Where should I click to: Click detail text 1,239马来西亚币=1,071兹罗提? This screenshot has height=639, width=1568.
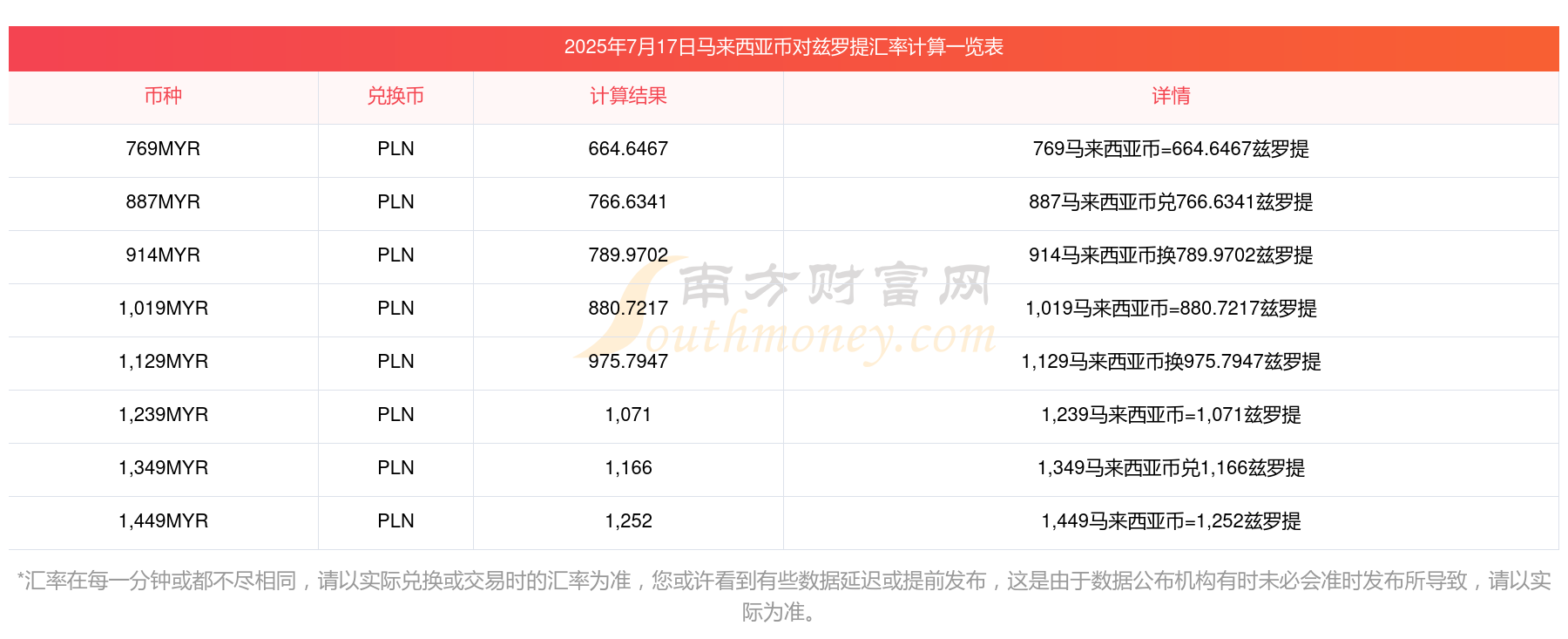(x=1171, y=415)
